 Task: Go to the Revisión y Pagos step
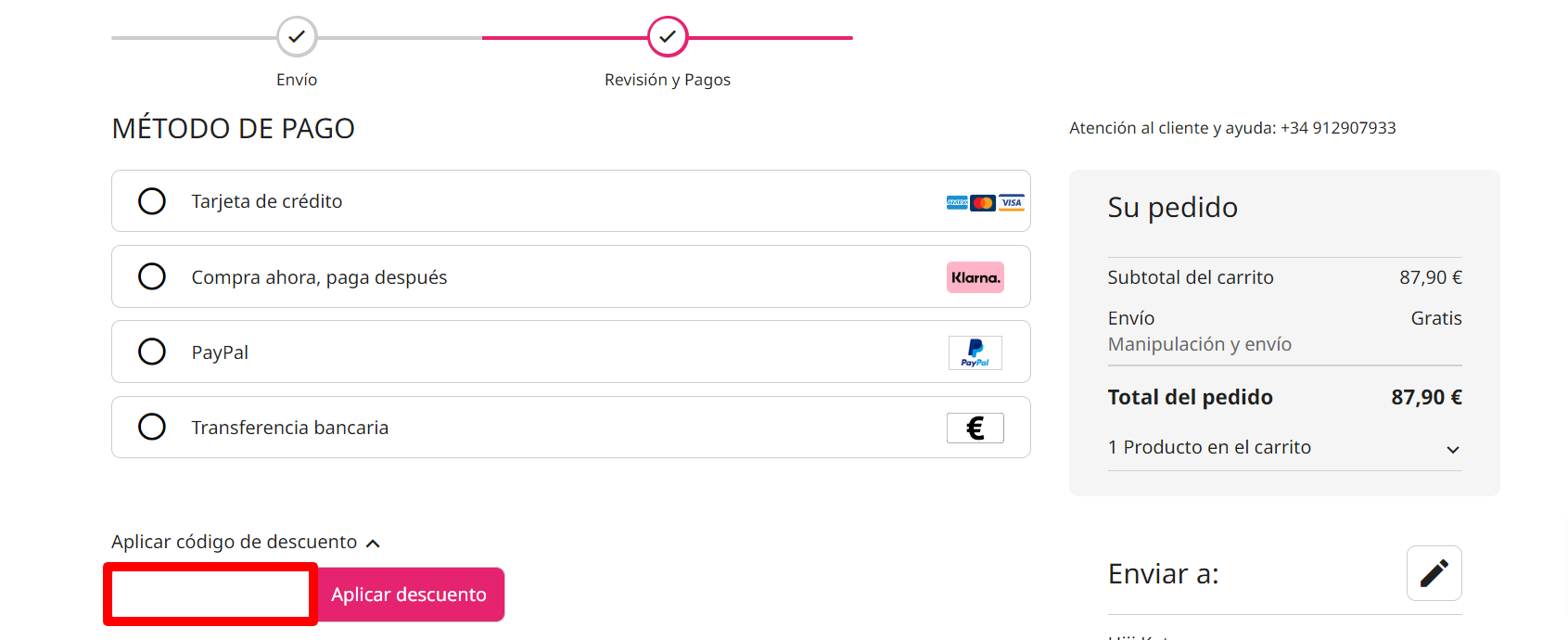(668, 80)
